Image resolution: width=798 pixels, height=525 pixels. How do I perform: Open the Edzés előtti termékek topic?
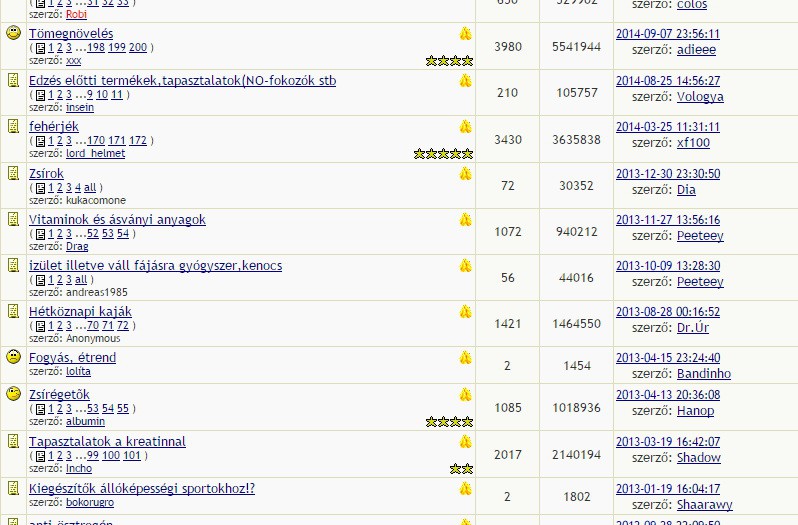pos(182,80)
